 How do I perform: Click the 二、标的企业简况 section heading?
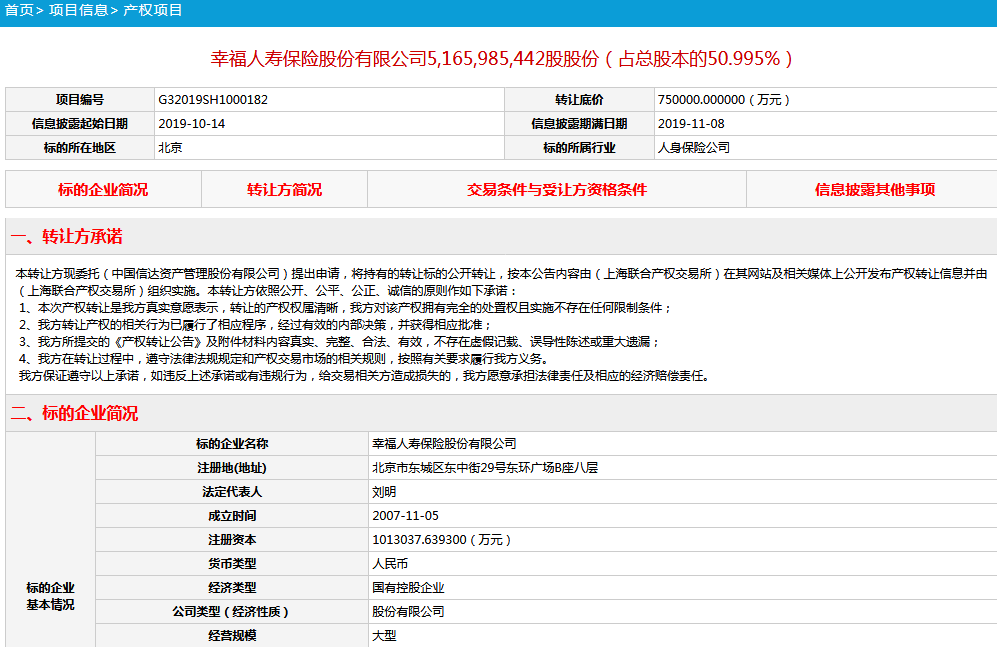74,413
